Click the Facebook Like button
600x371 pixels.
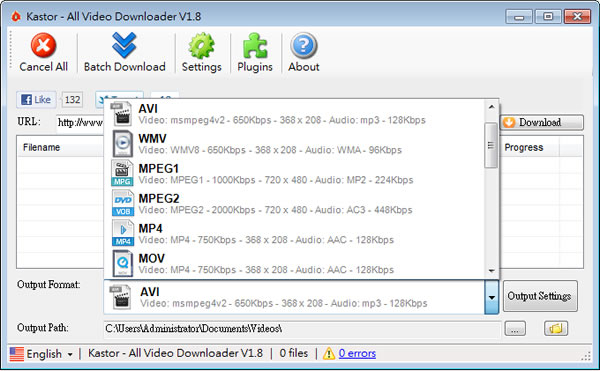coord(36,100)
